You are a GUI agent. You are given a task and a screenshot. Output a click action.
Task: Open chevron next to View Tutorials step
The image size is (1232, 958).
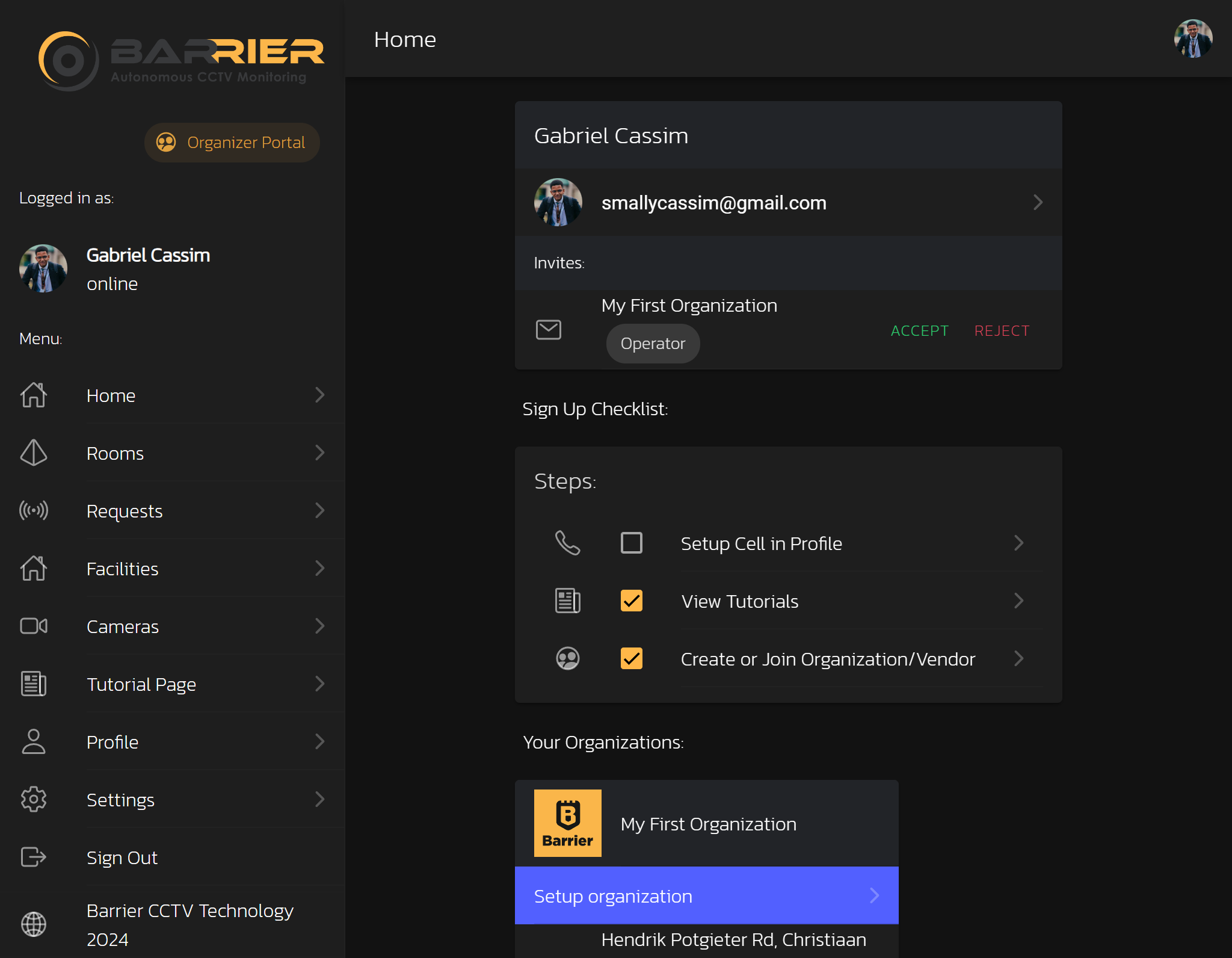[1018, 601]
